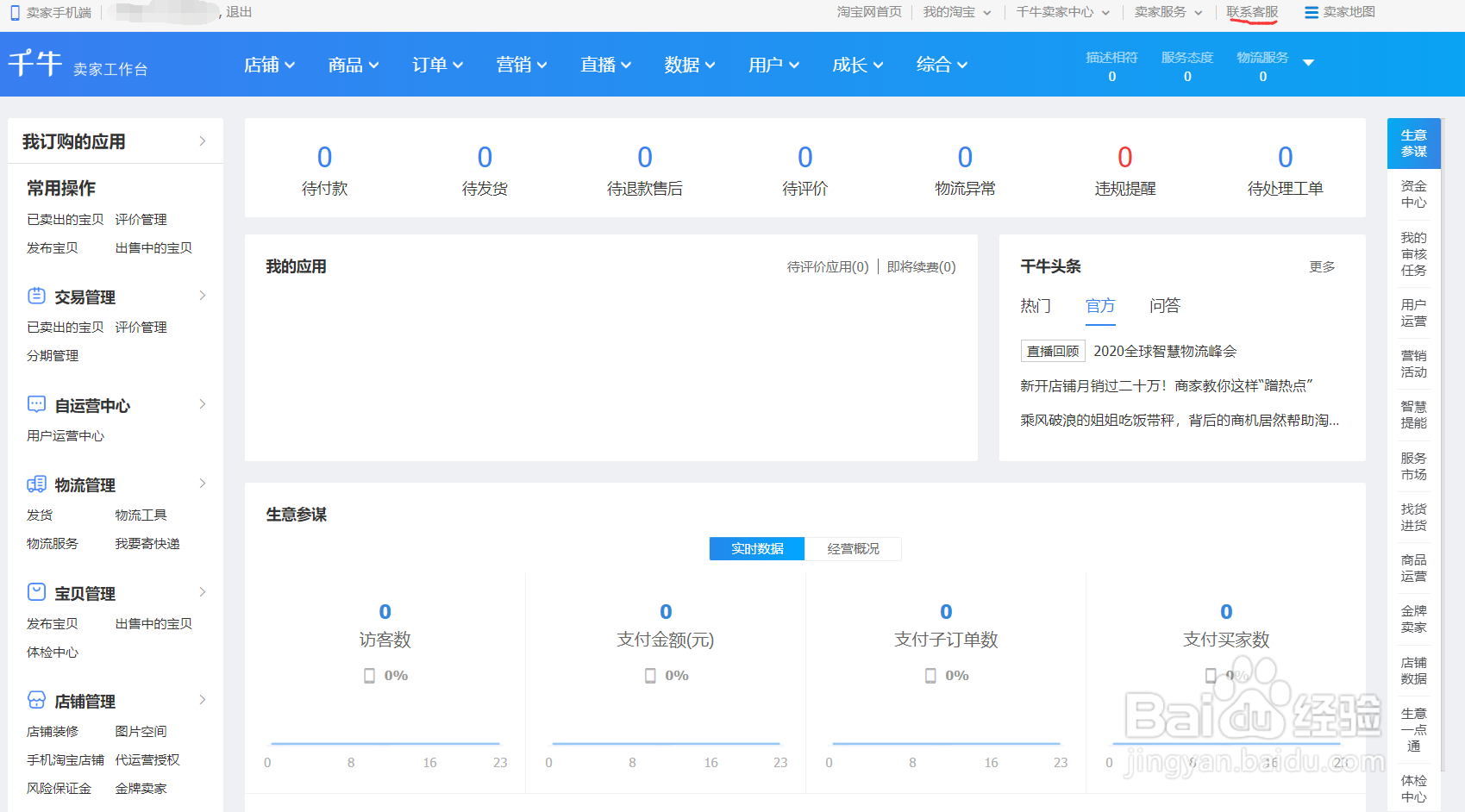Click the 联系客服 link

click(1252, 12)
